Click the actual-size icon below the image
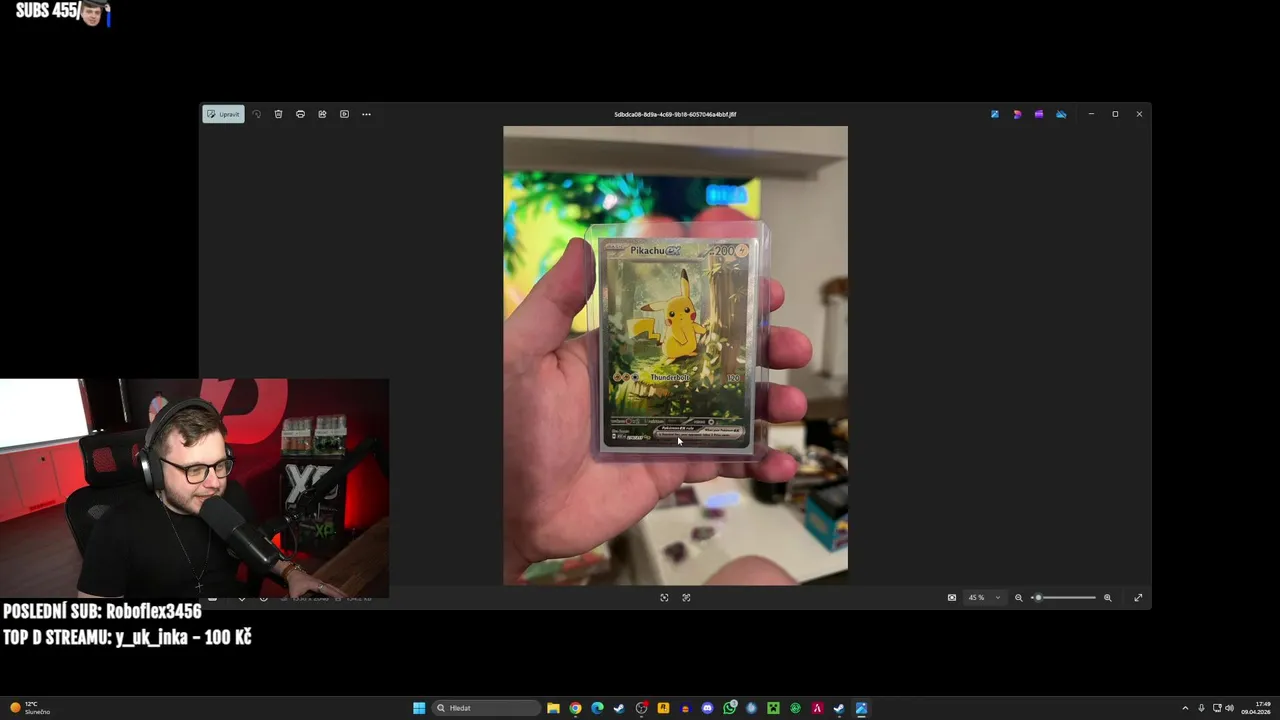Screen dimensions: 1280x720 click(x=686, y=597)
